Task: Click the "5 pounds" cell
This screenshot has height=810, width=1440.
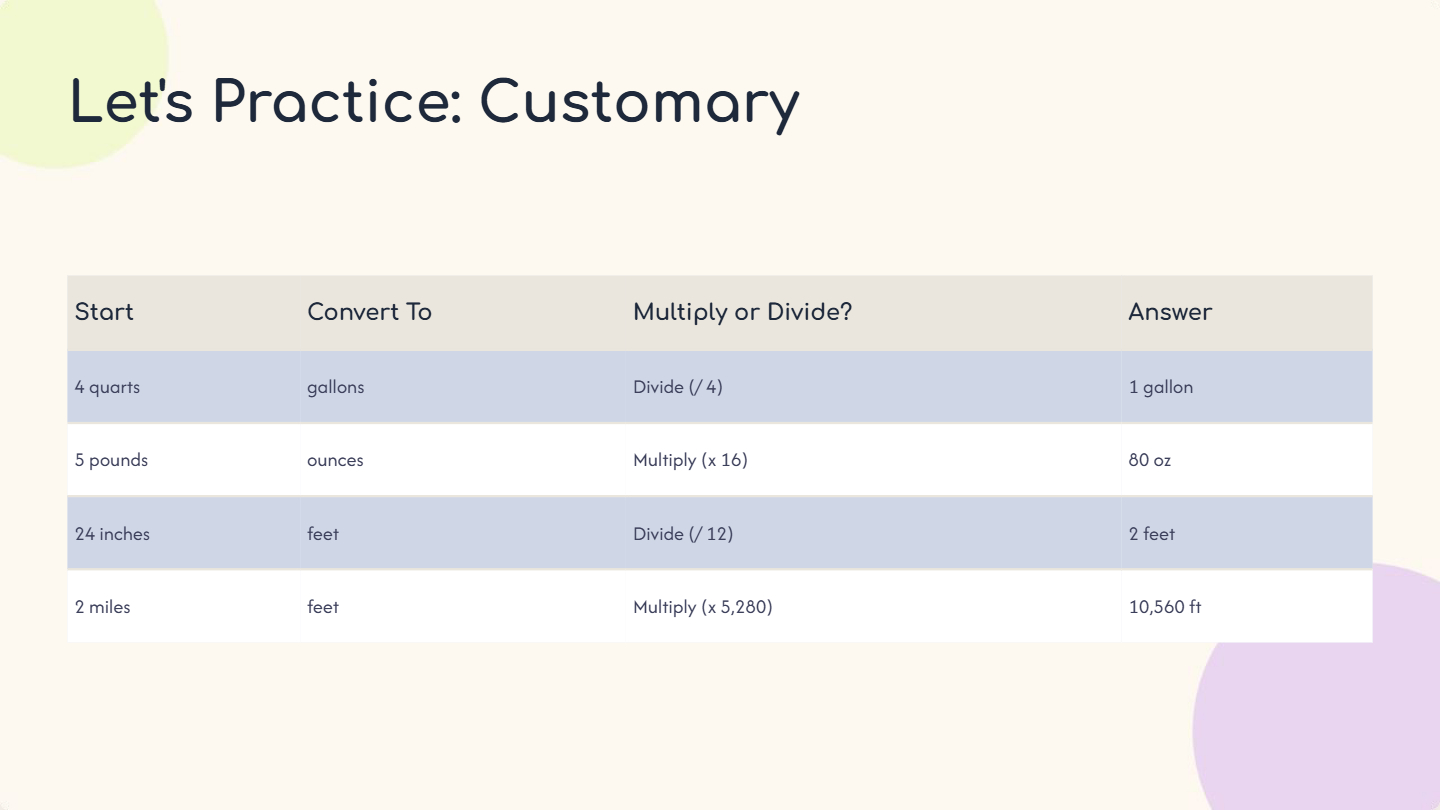Action: pos(111,461)
